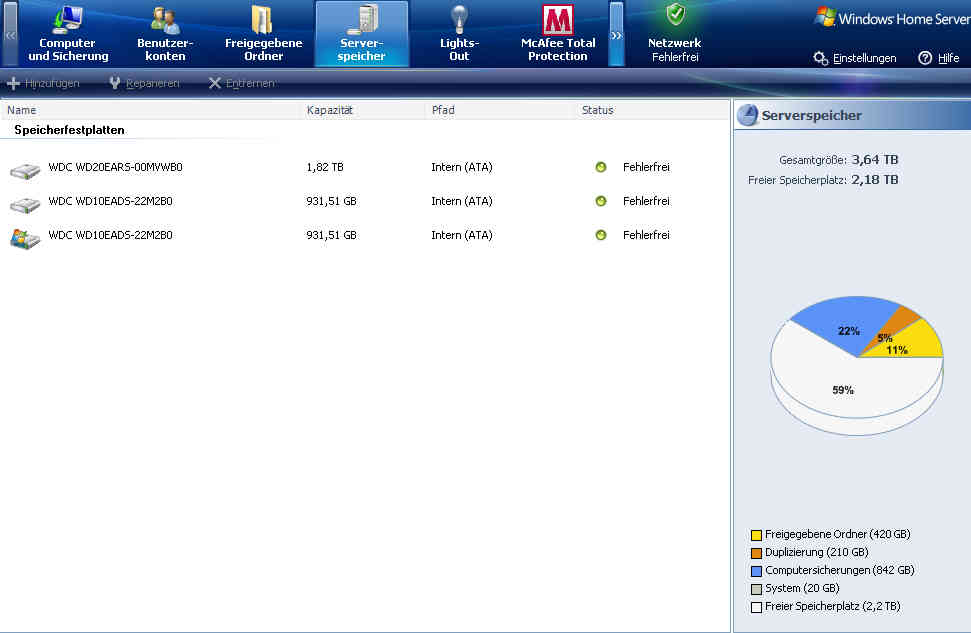Image resolution: width=971 pixels, height=633 pixels.
Task: Click the Freier Speicherplatz (2,2 TB) legend text
Action: (832, 606)
